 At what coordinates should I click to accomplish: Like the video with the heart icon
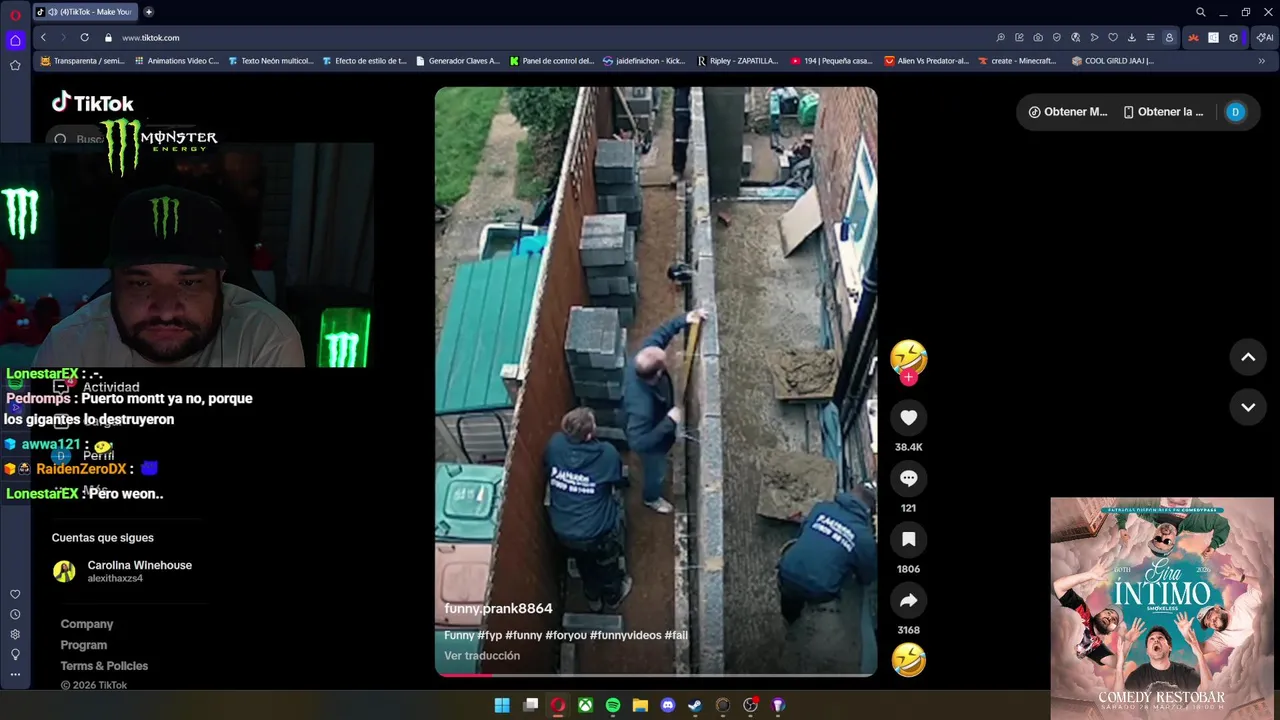(x=908, y=418)
